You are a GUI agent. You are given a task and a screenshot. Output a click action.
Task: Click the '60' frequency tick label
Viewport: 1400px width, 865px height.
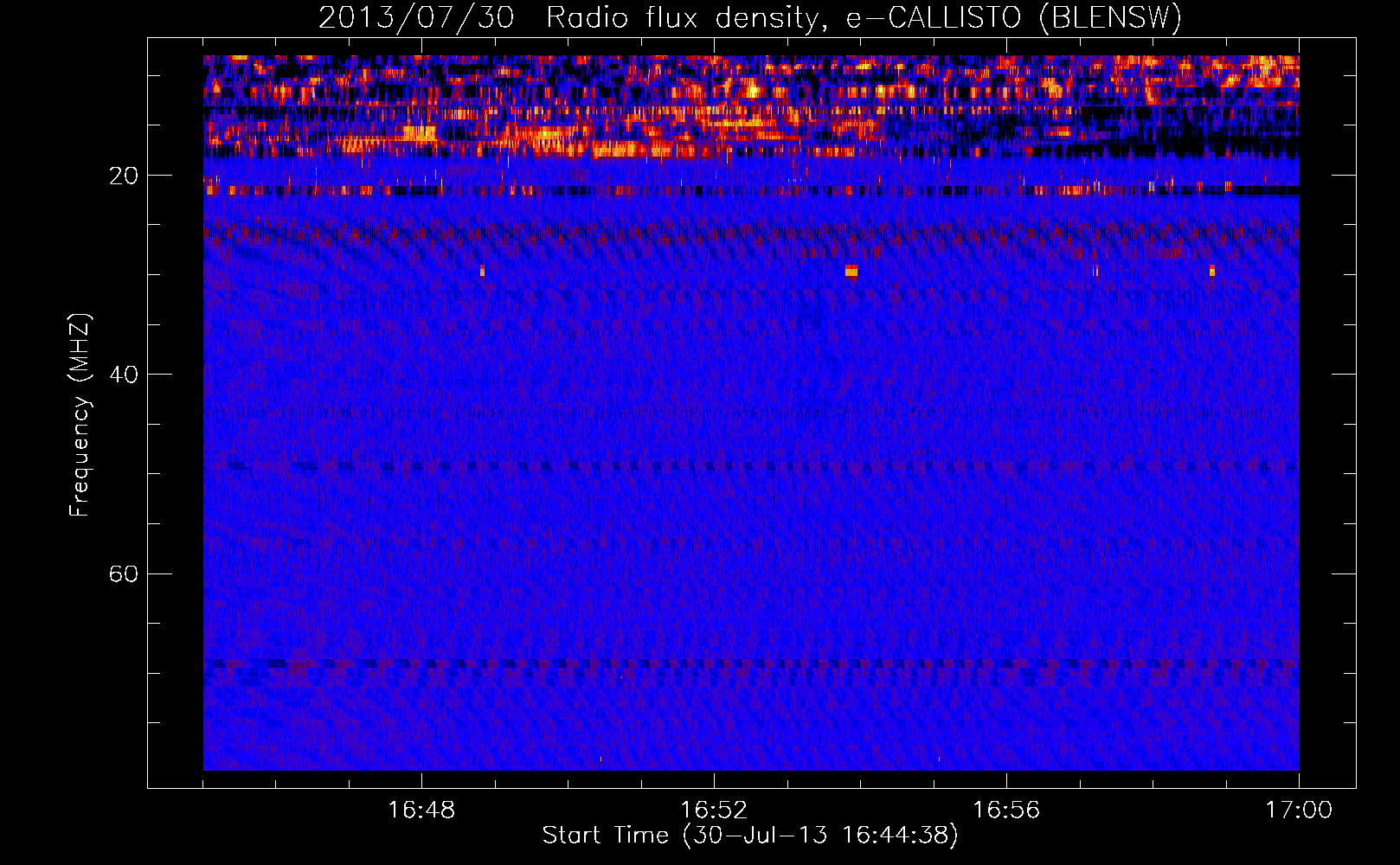124,573
